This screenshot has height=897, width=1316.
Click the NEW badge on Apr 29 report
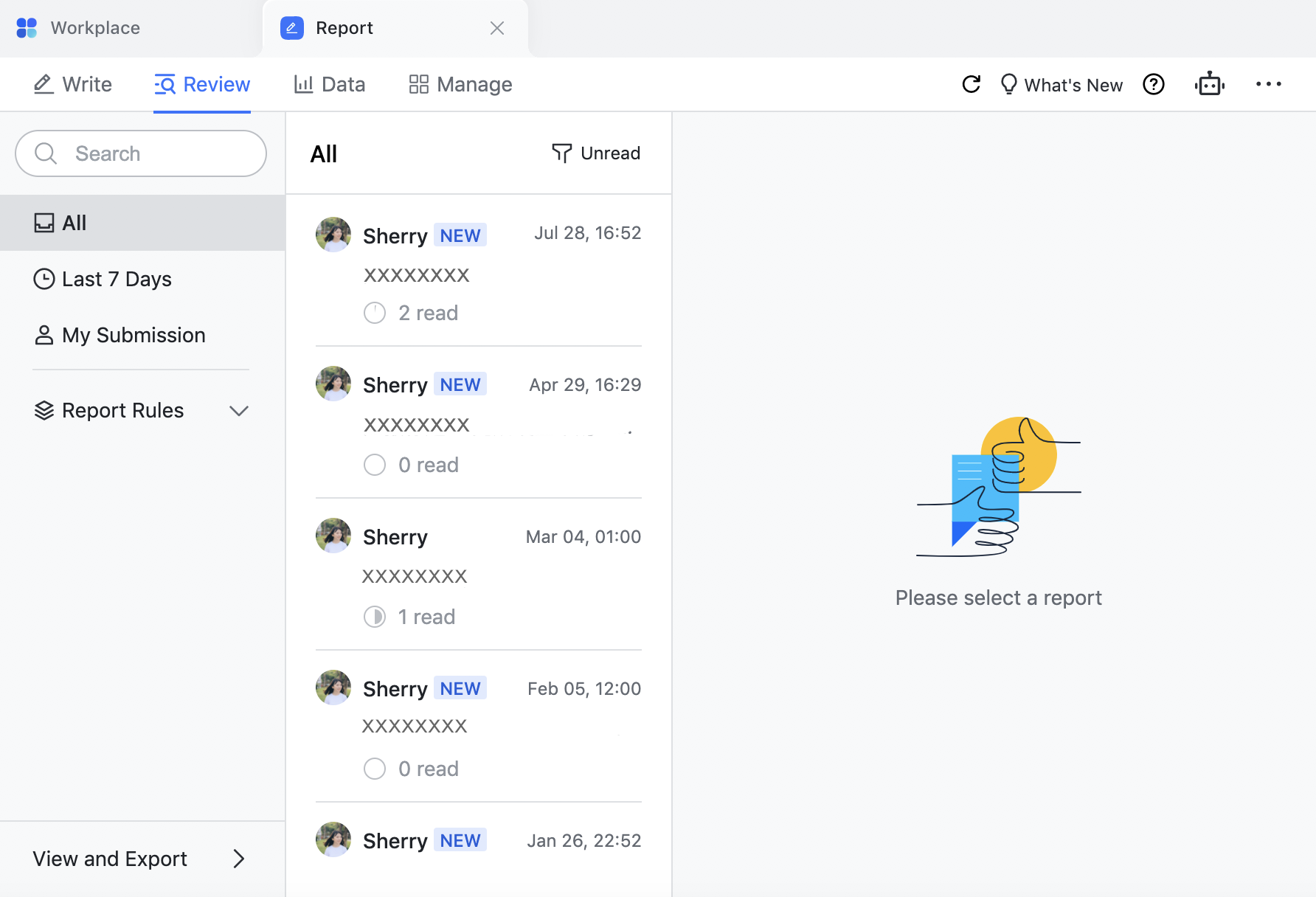coord(460,384)
